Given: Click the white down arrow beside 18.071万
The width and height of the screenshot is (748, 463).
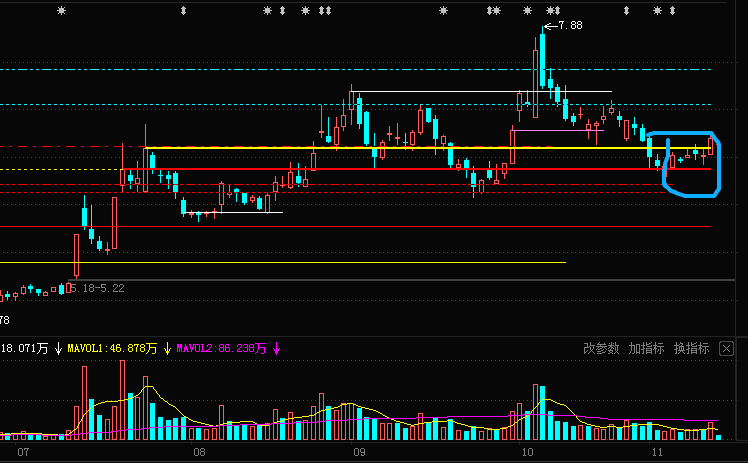Looking at the screenshot, I should 58,349.
